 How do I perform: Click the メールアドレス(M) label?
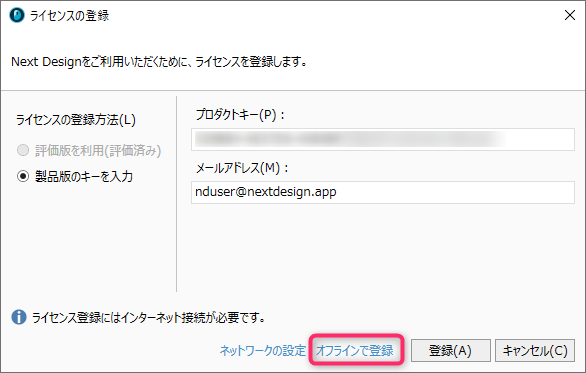[x=242, y=168]
